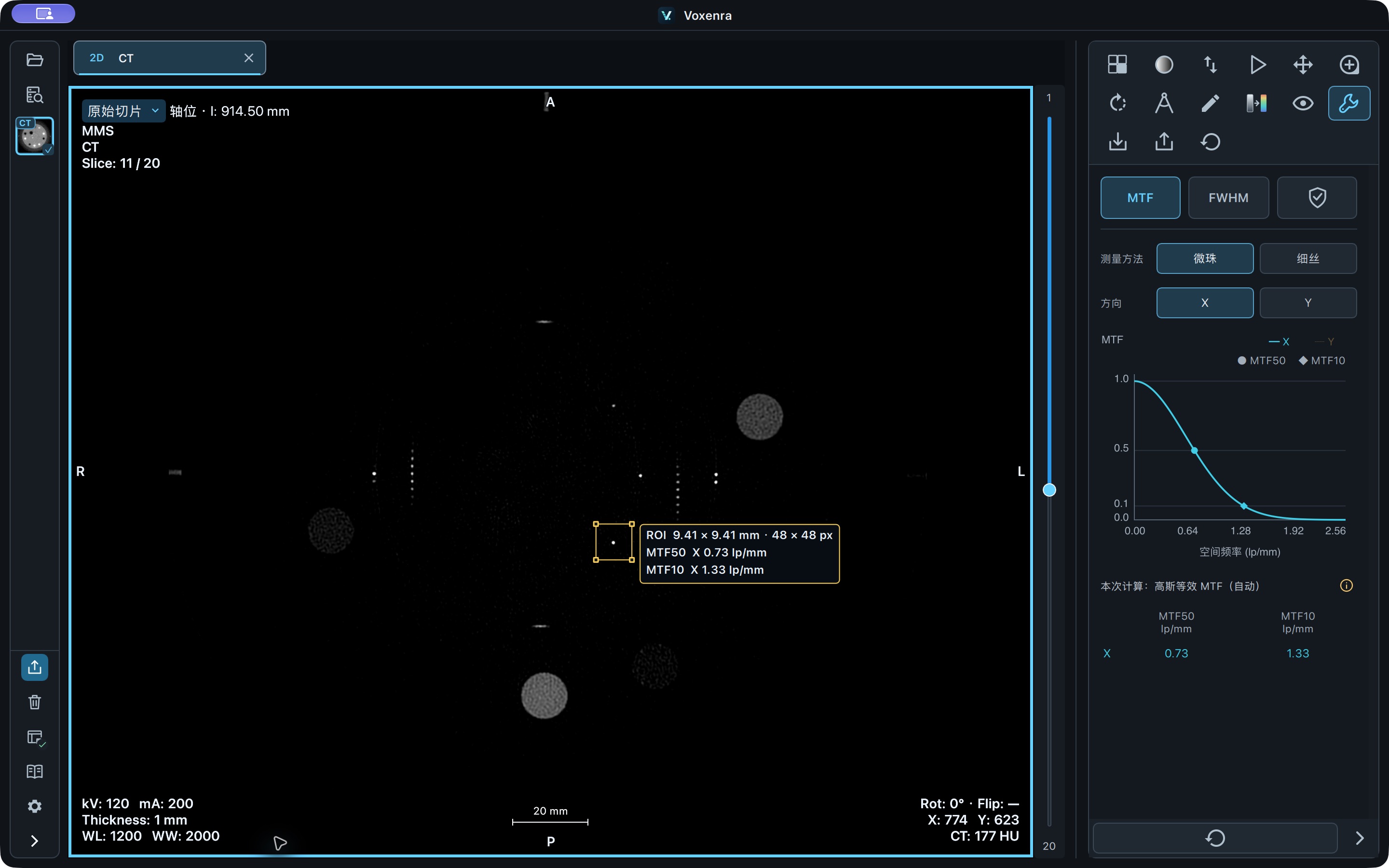Expand the left sidebar chevron
1389x868 pixels.
[x=34, y=841]
